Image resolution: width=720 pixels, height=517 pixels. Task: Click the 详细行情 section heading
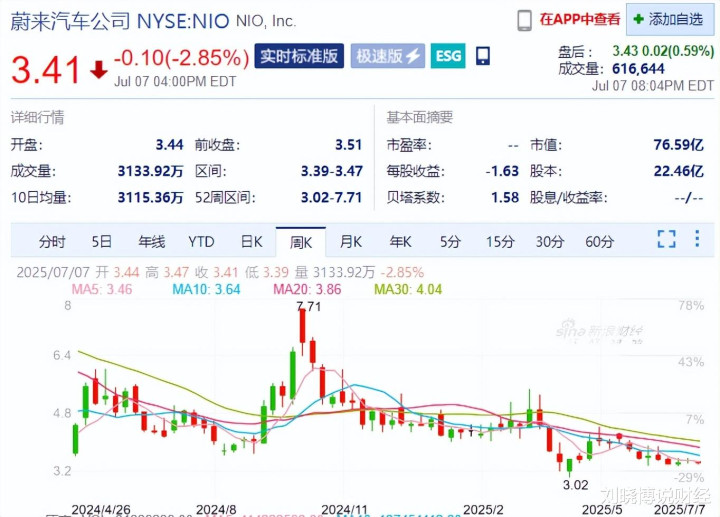37,118
